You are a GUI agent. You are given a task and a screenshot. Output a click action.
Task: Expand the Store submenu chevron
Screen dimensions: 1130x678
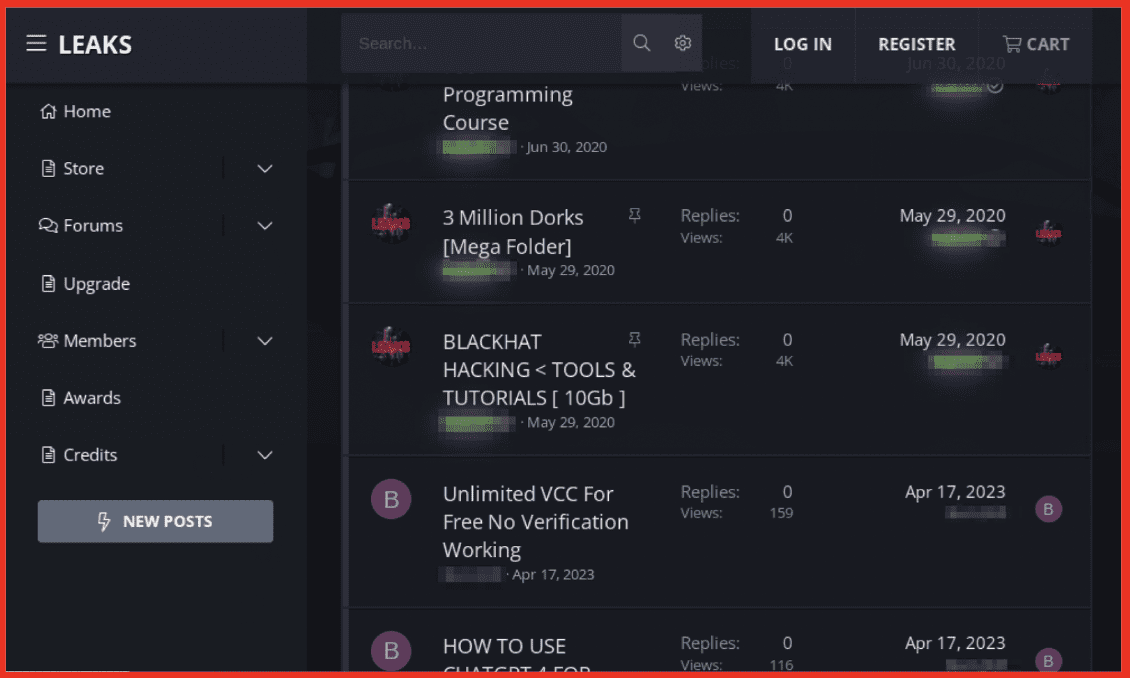264,169
